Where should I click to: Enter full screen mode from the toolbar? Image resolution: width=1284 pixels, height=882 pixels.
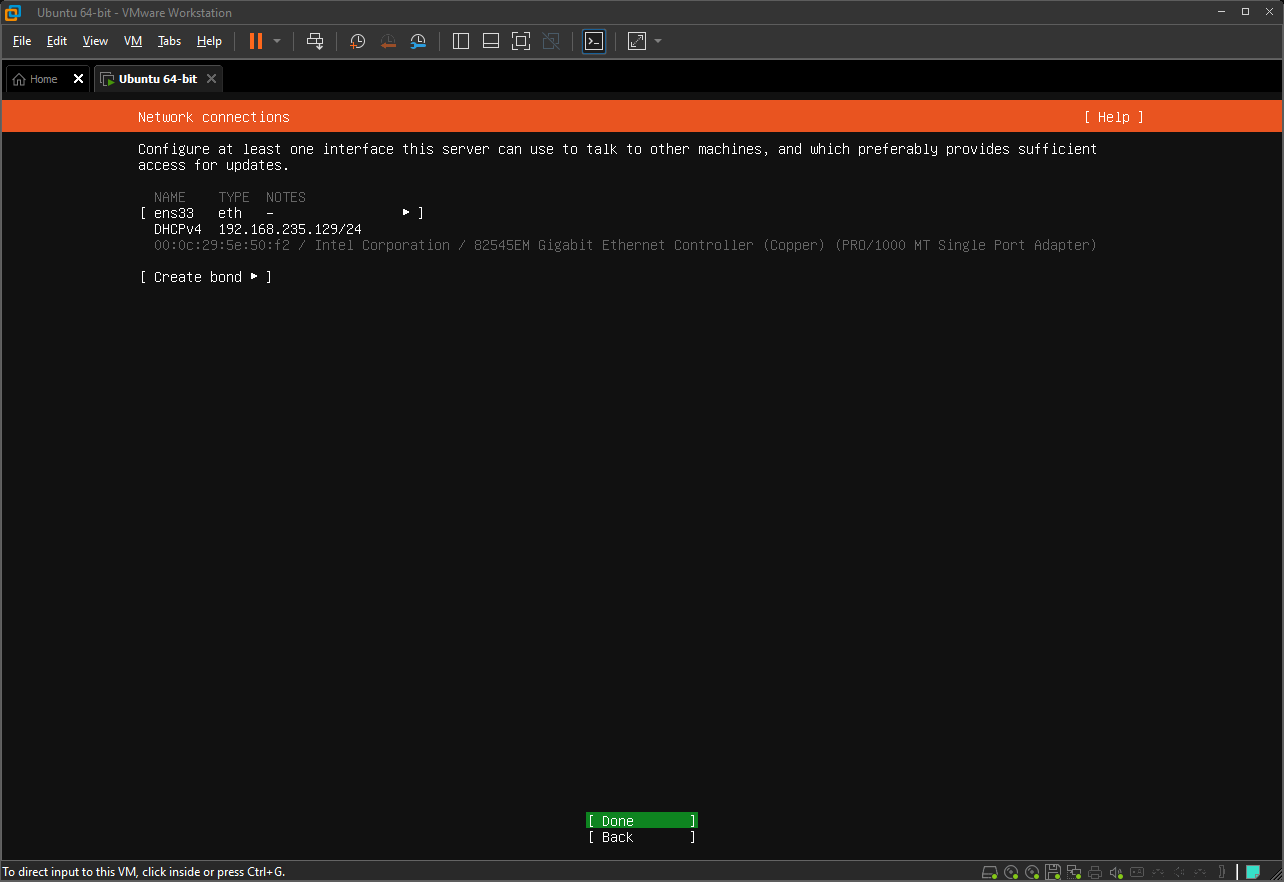520,41
